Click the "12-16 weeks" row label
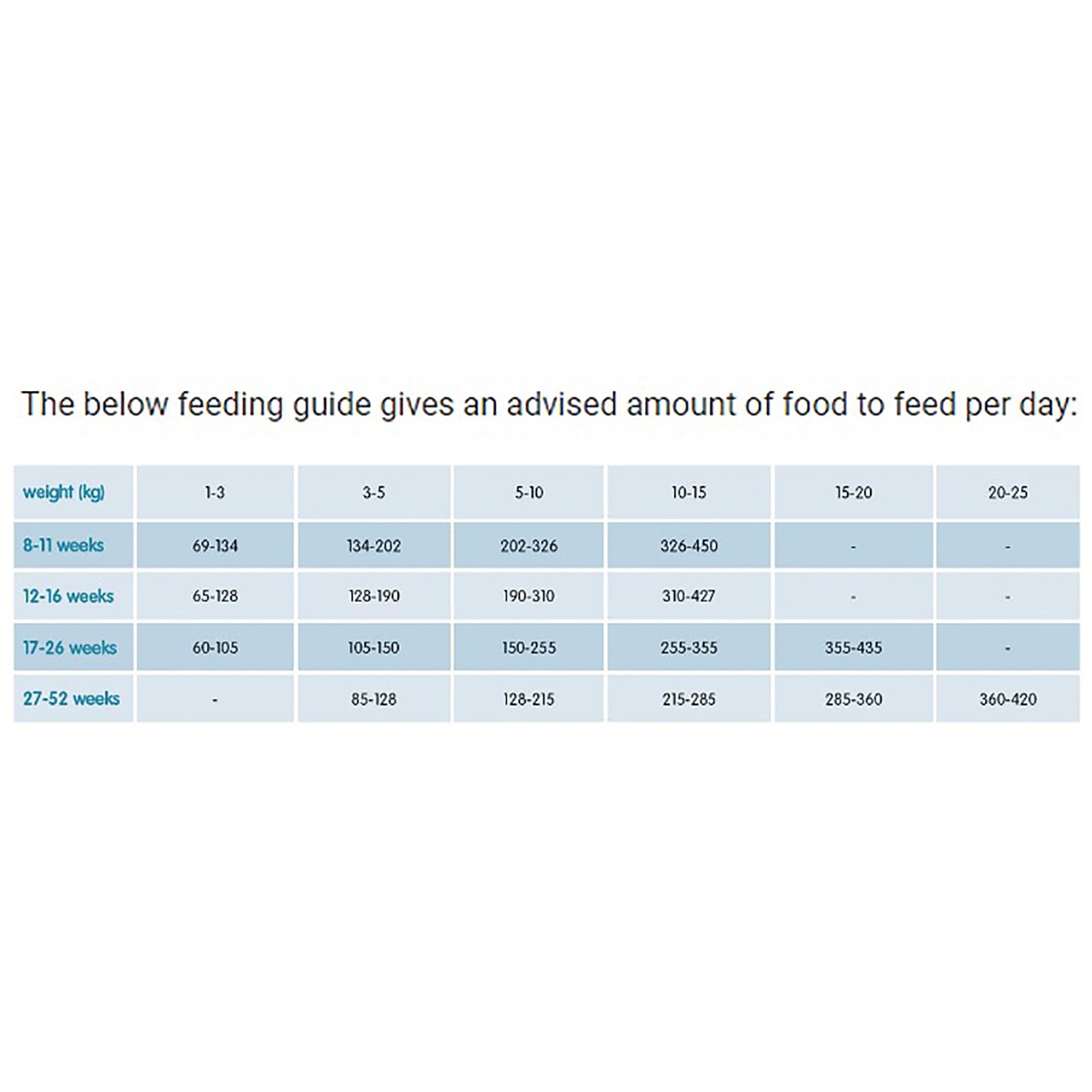This screenshot has height=1092, width=1092. click(68, 596)
